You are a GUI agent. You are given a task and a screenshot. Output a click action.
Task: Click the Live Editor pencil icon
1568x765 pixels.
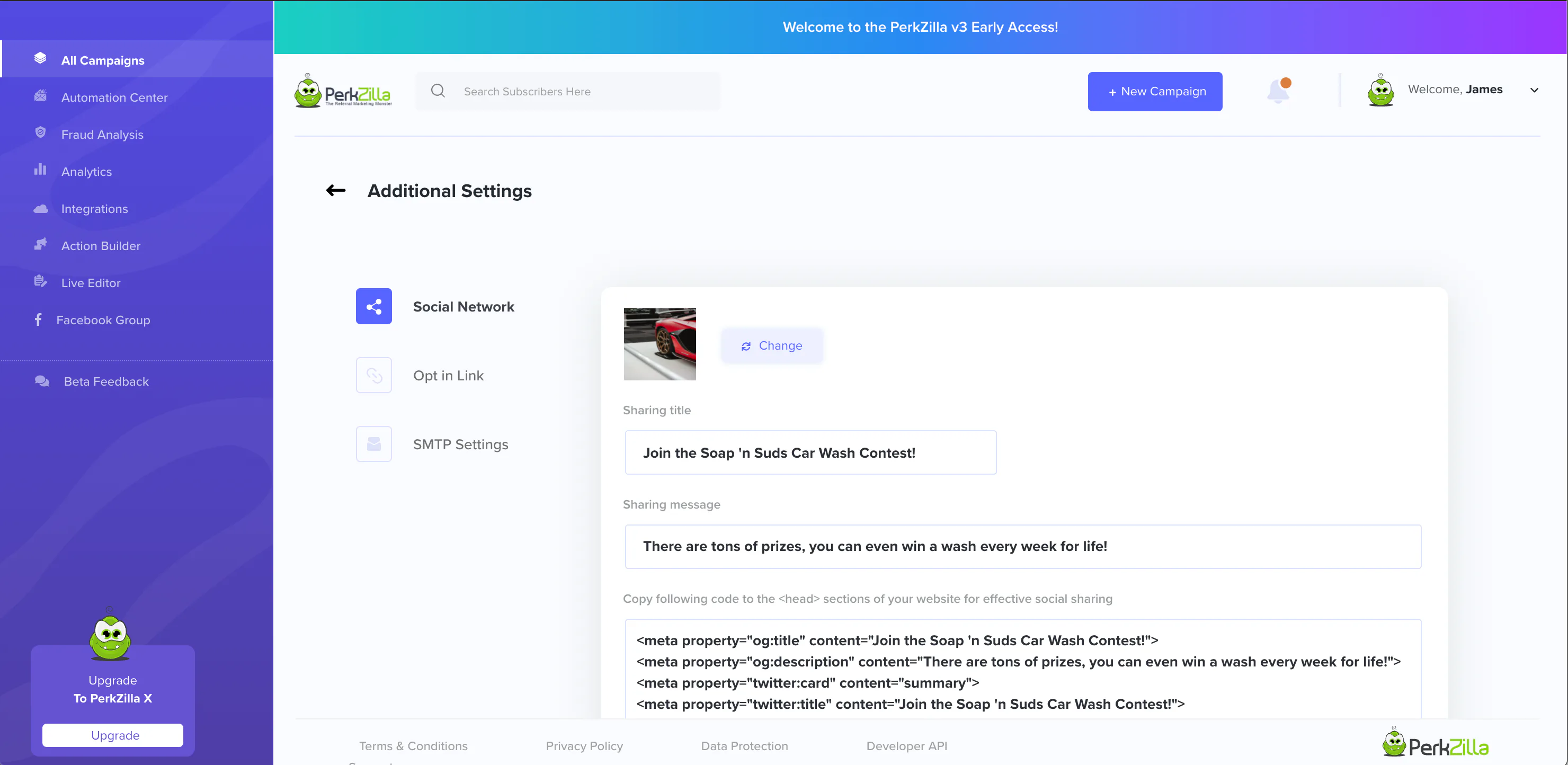click(x=40, y=281)
